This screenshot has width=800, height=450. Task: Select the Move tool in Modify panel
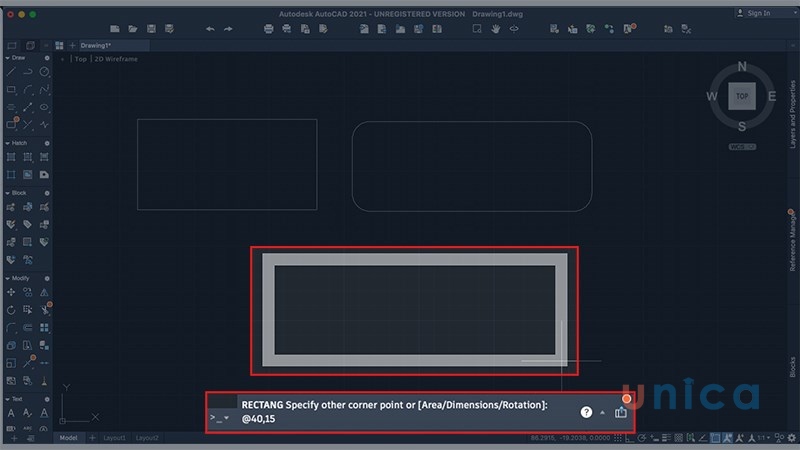(x=11, y=292)
